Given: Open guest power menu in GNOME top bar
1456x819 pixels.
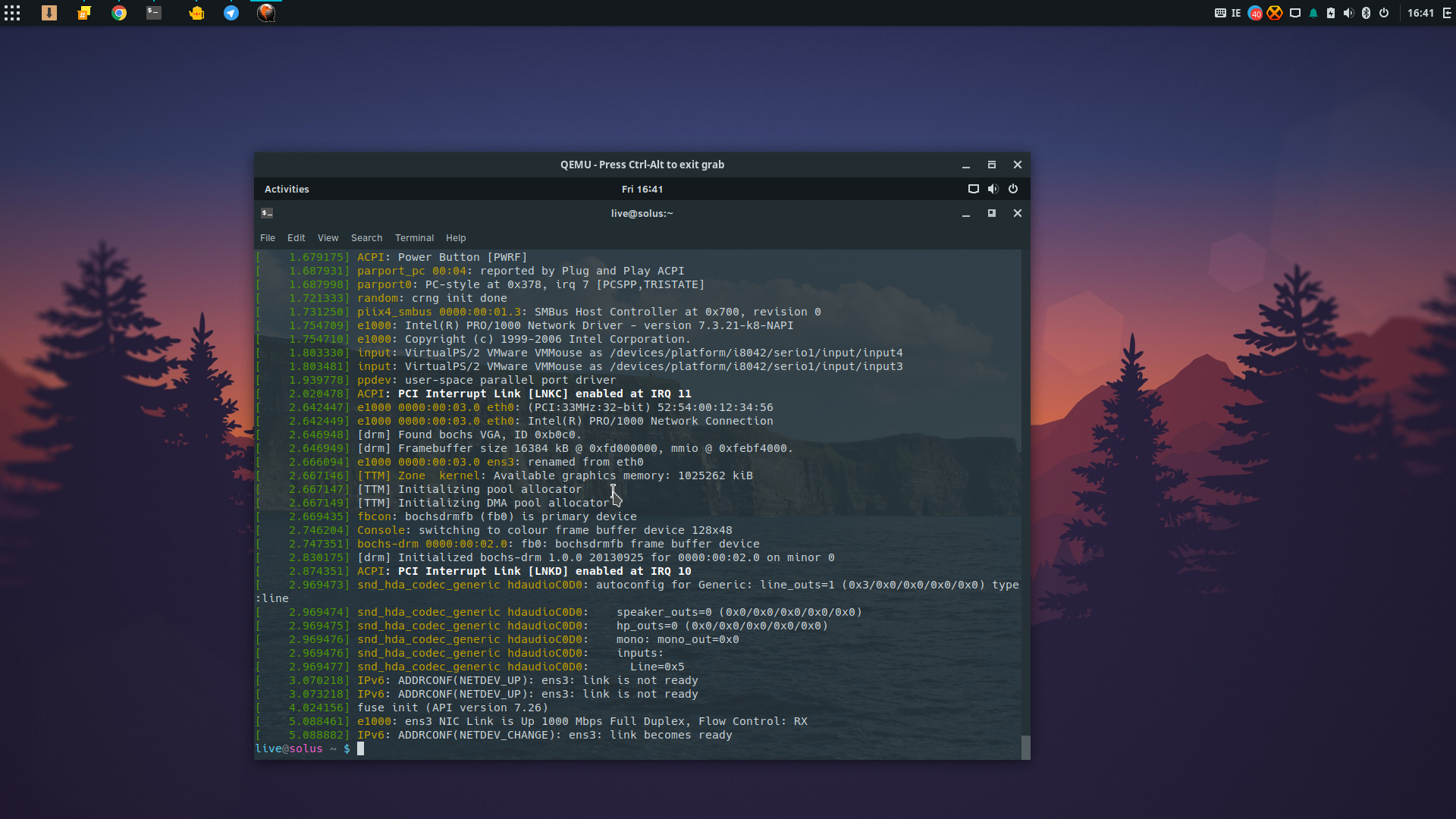Looking at the screenshot, I should [x=1013, y=189].
